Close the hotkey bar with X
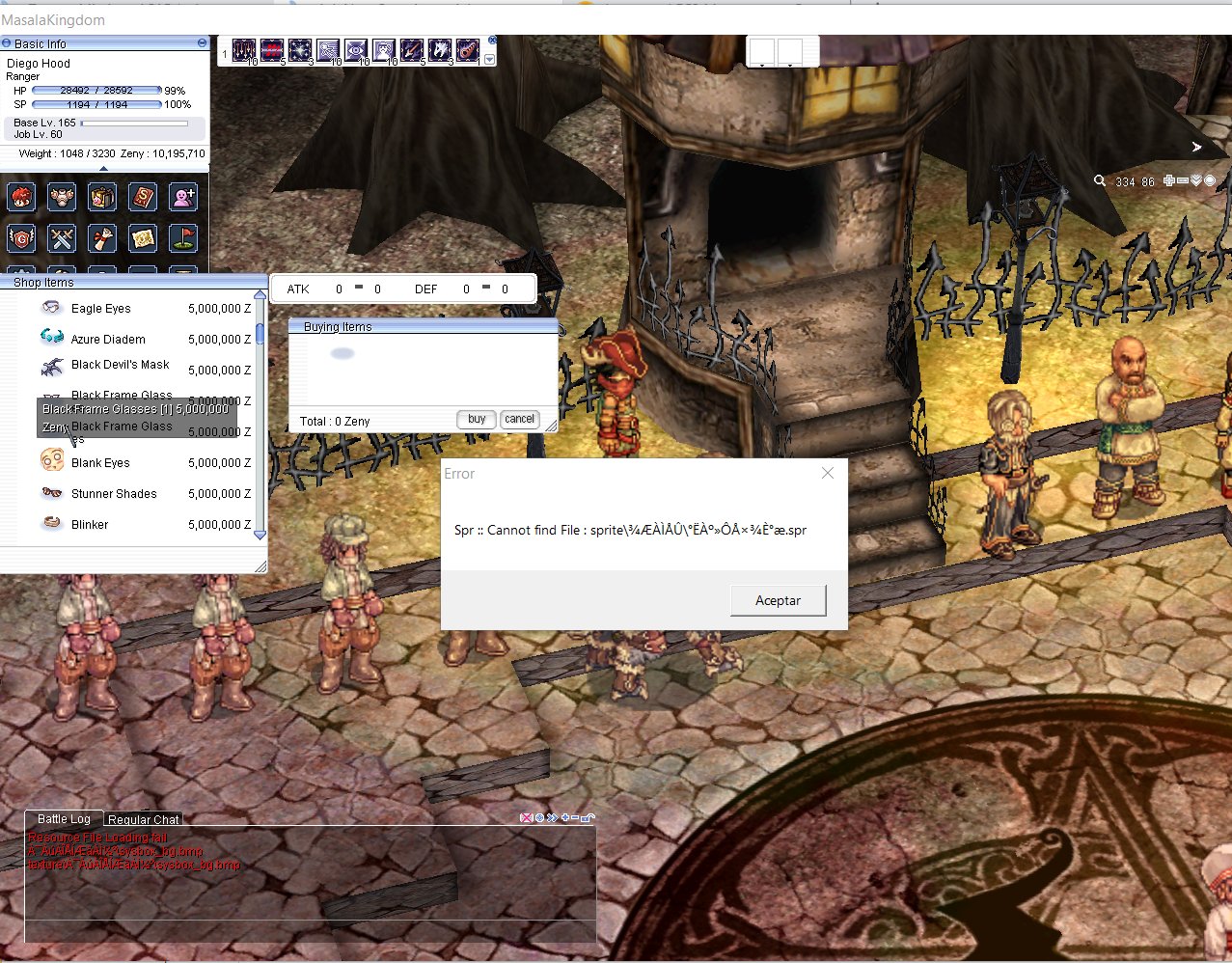This screenshot has width=1232, height=963. 492,41
